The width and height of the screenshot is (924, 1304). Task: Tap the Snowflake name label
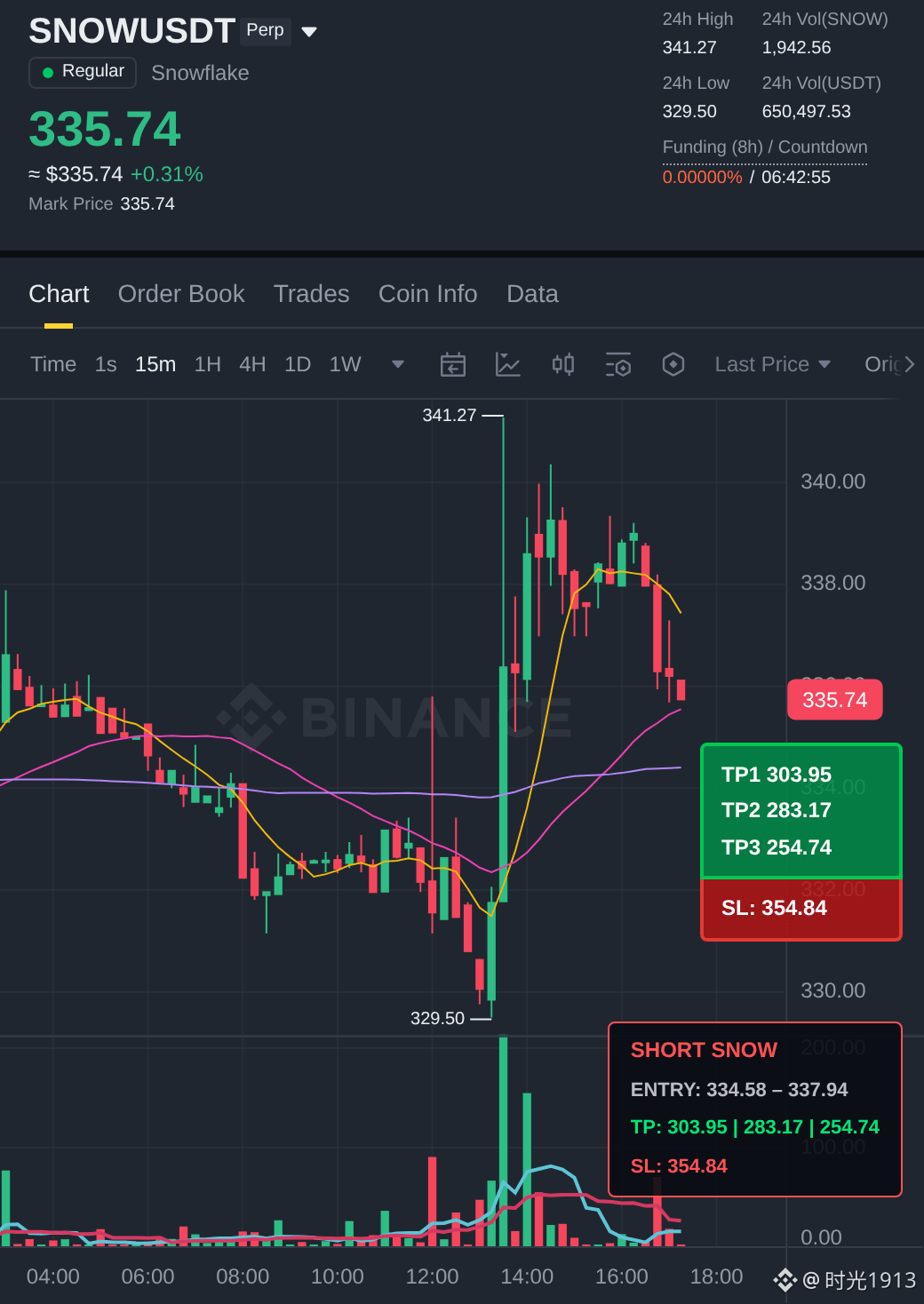[200, 73]
